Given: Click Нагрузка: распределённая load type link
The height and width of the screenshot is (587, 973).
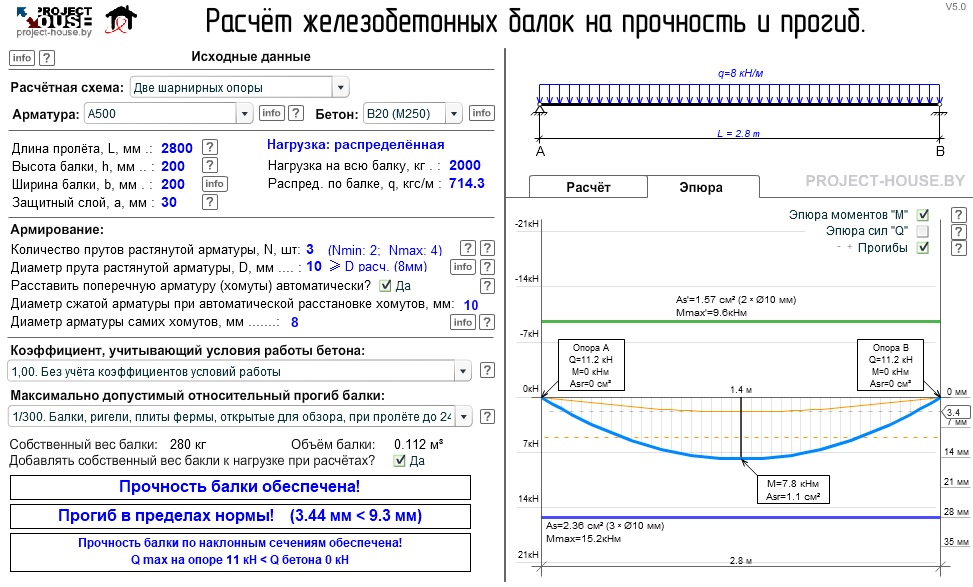Looking at the screenshot, I should coord(356,145).
